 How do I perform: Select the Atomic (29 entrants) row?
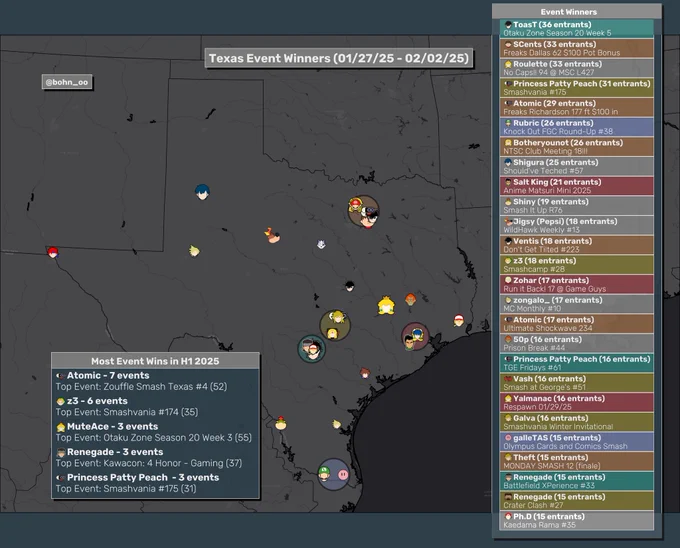pos(577,107)
